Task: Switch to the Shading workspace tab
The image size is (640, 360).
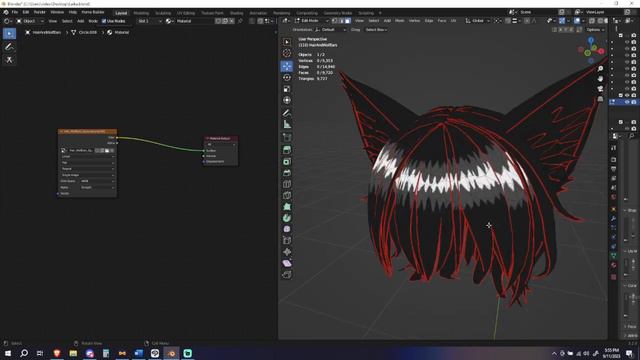Action: (236, 13)
